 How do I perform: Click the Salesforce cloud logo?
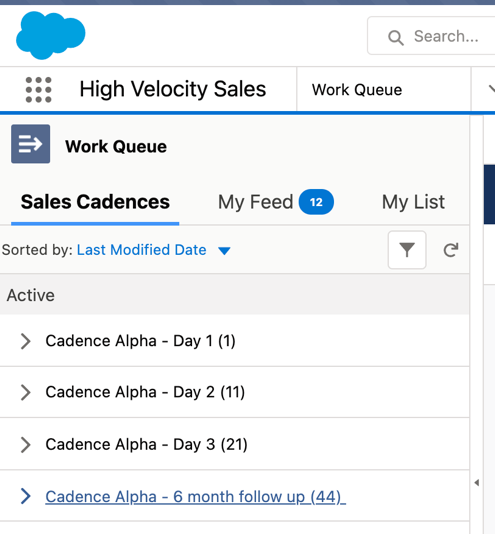51,35
